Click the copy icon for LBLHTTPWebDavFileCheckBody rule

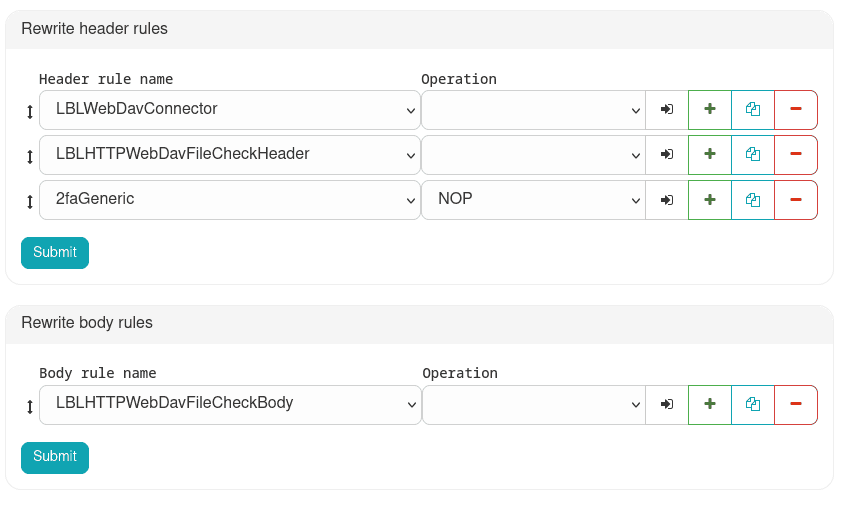coord(753,405)
